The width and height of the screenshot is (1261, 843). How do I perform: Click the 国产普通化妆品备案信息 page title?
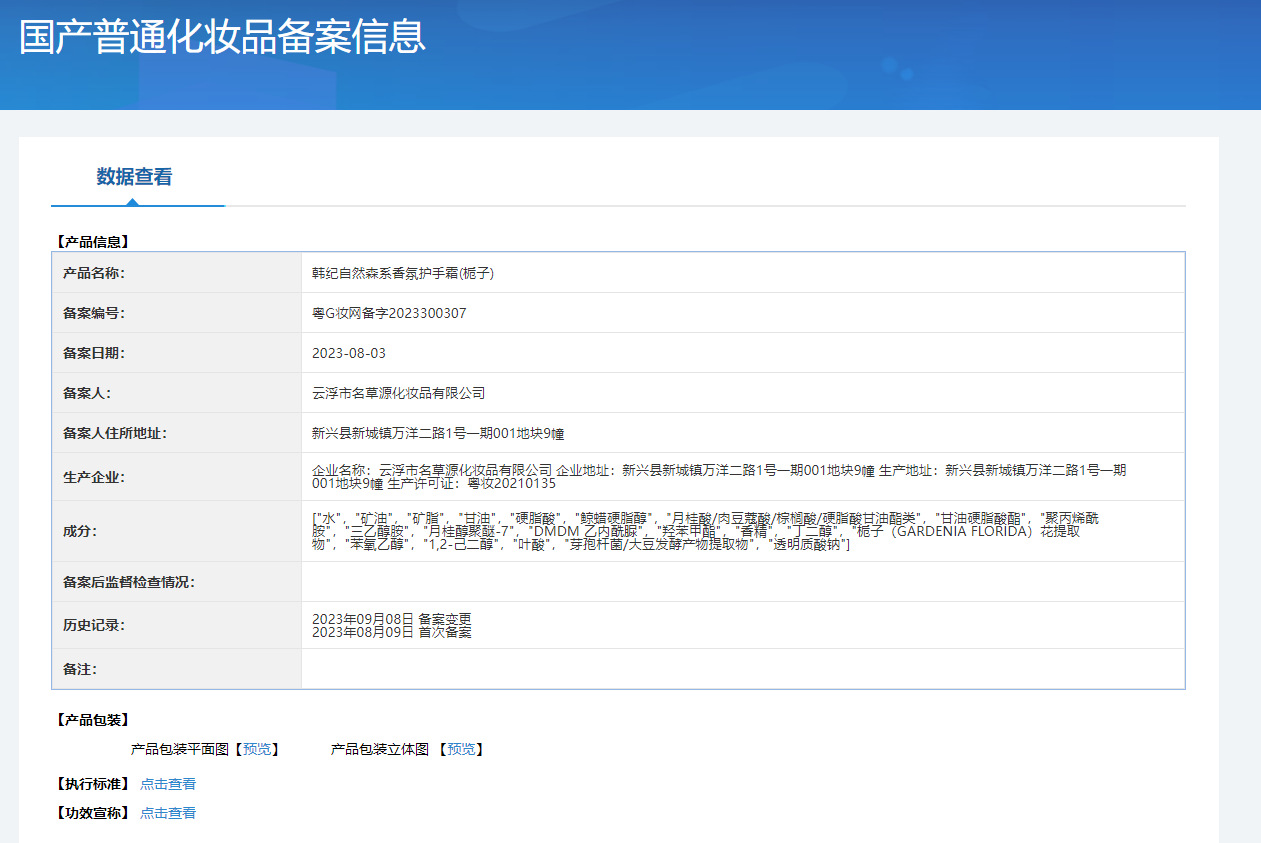coord(222,36)
